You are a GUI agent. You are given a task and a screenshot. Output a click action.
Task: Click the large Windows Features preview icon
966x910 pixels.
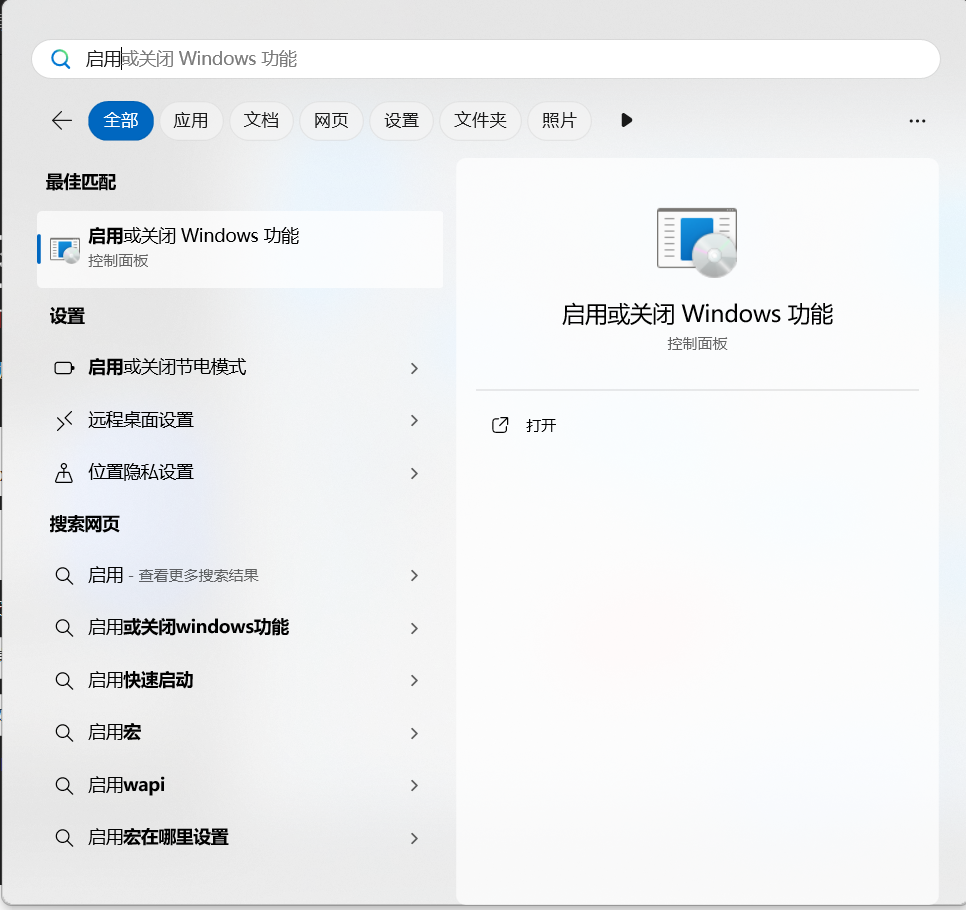(697, 243)
